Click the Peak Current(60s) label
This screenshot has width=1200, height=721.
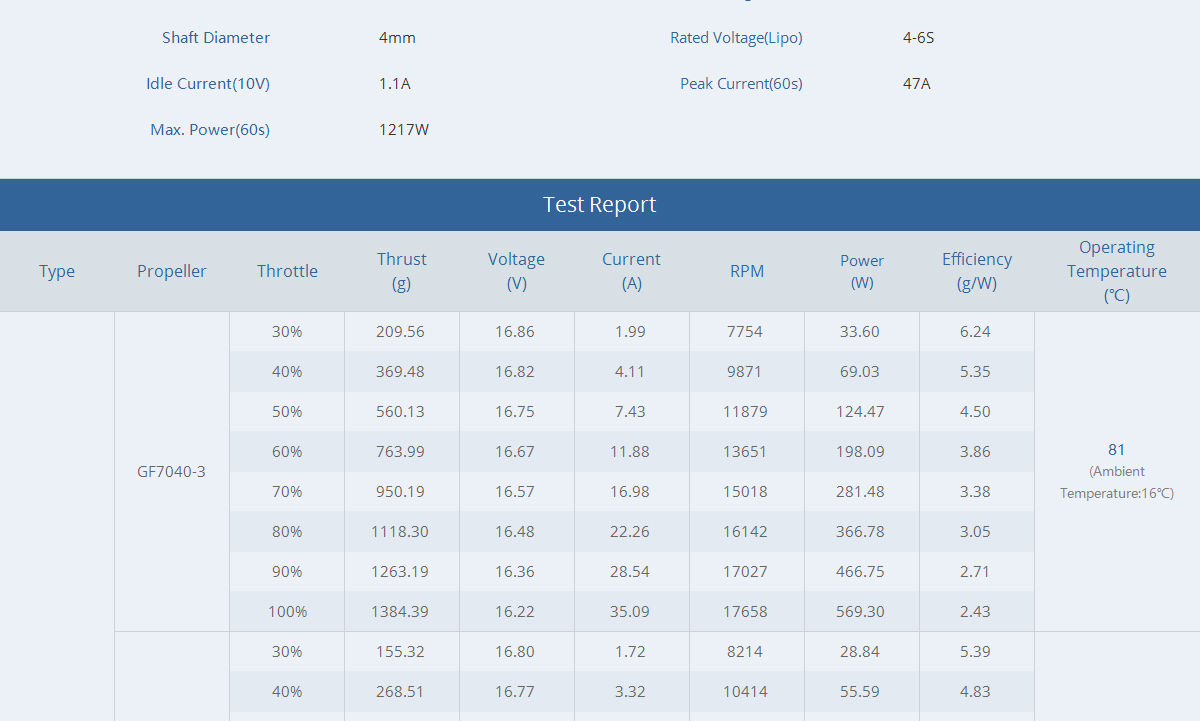click(x=741, y=84)
